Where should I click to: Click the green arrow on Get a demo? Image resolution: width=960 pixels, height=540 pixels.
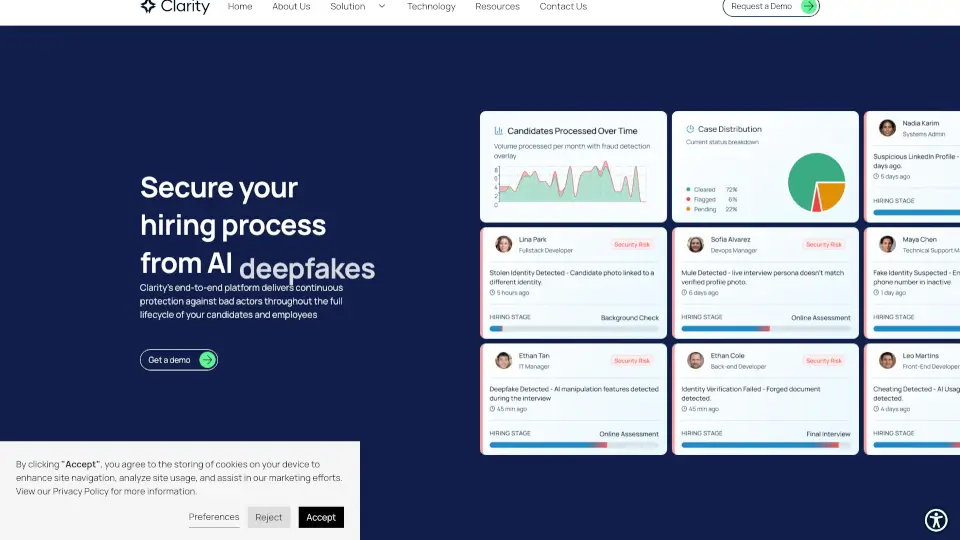pyautogui.click(x=207, y=360)
